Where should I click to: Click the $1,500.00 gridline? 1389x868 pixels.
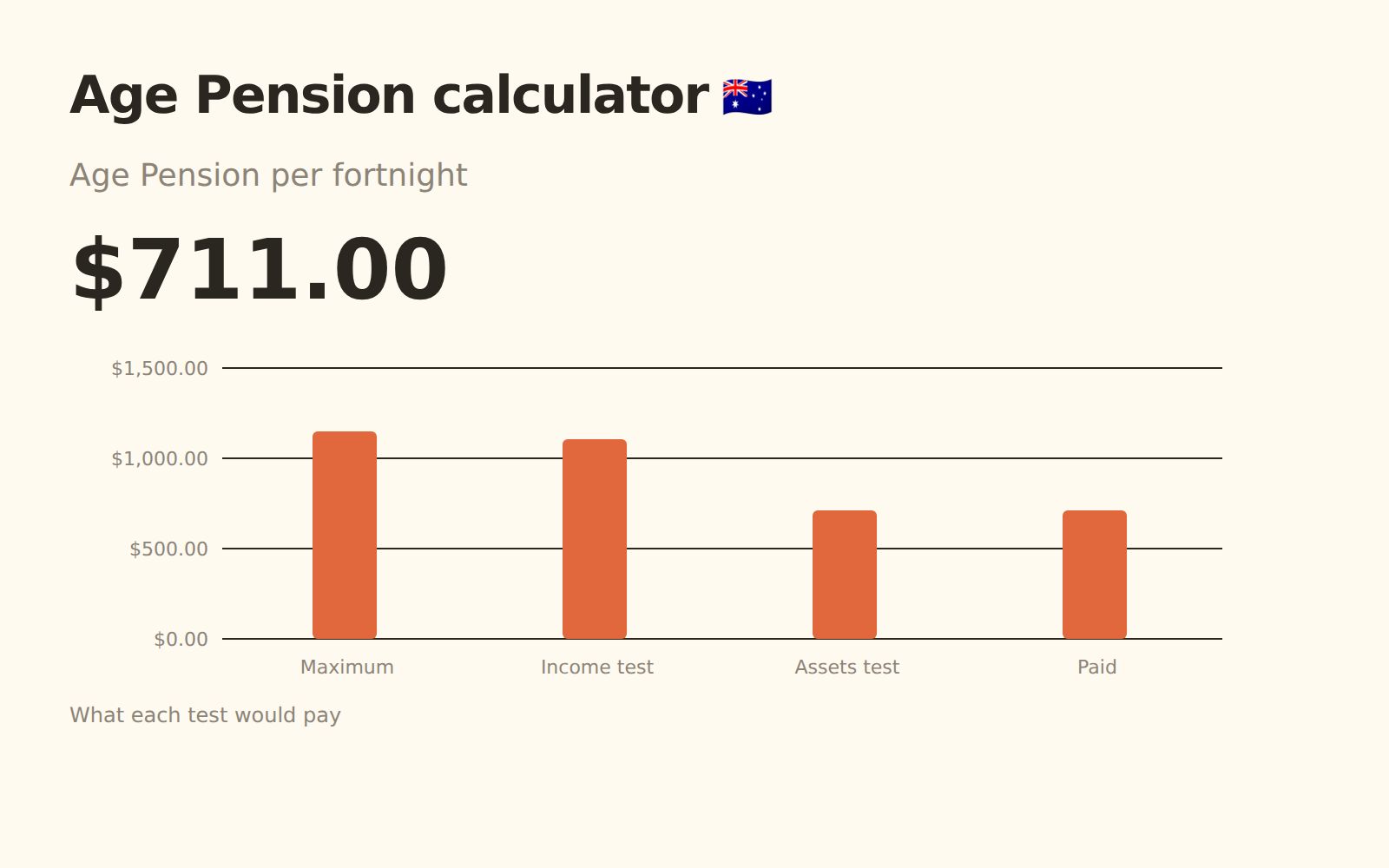tap(722, 368)
